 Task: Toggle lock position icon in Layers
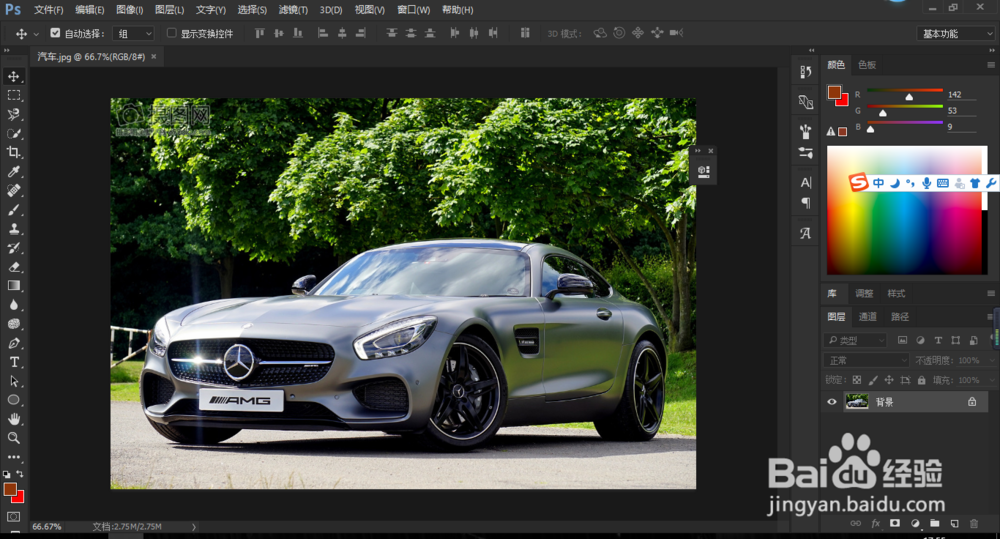click(888, 380)
